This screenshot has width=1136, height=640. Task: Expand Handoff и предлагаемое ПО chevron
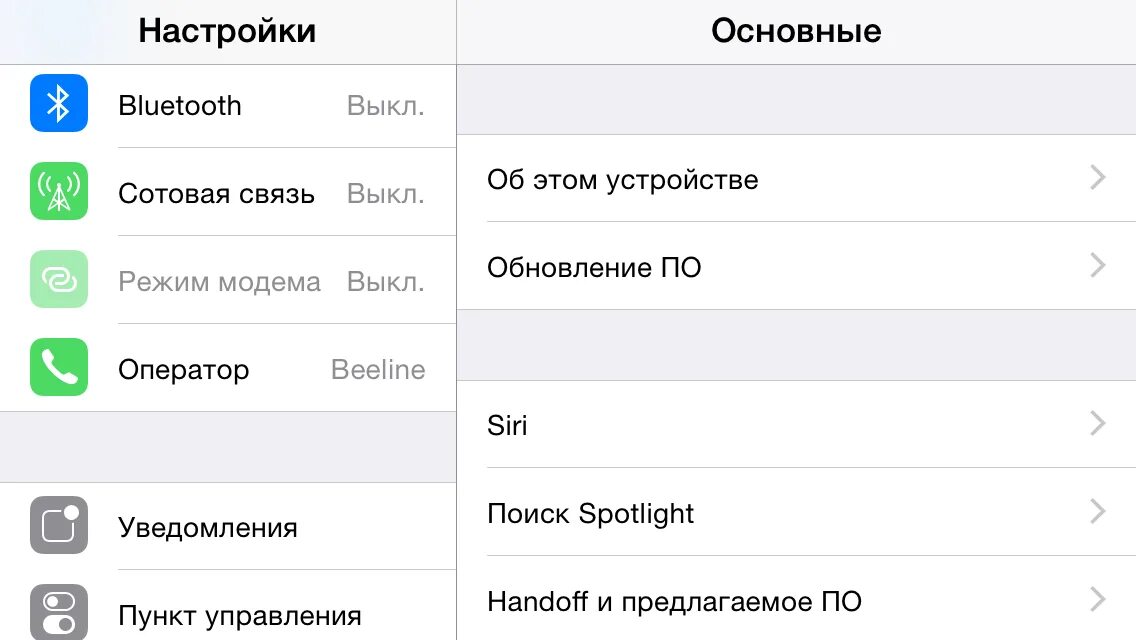[1098, 600]
